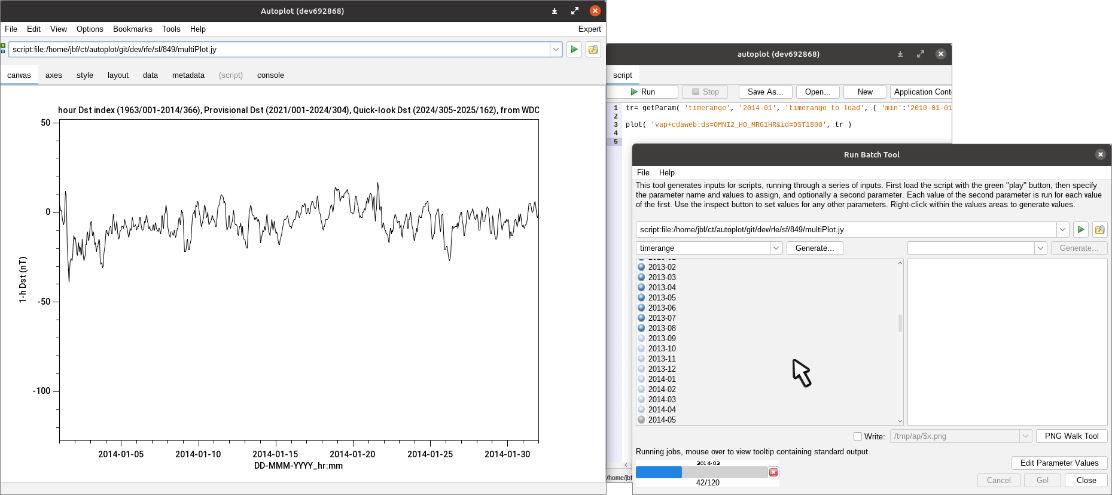Click the gray status ball beside 2014-05
The image size is (1112, 495).
tap(642, 420)
